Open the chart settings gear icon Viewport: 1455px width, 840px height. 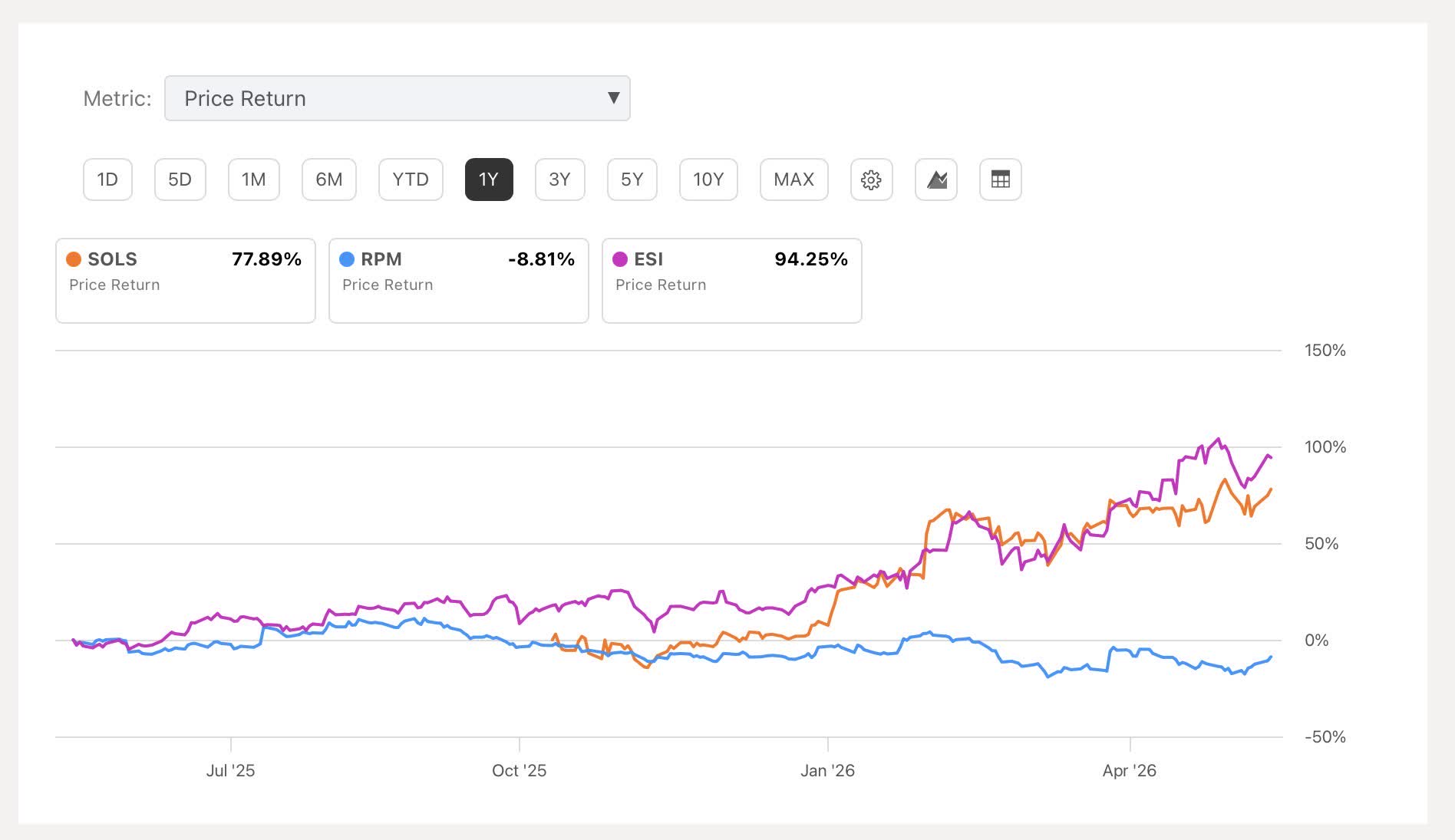(x=871, y=180)
